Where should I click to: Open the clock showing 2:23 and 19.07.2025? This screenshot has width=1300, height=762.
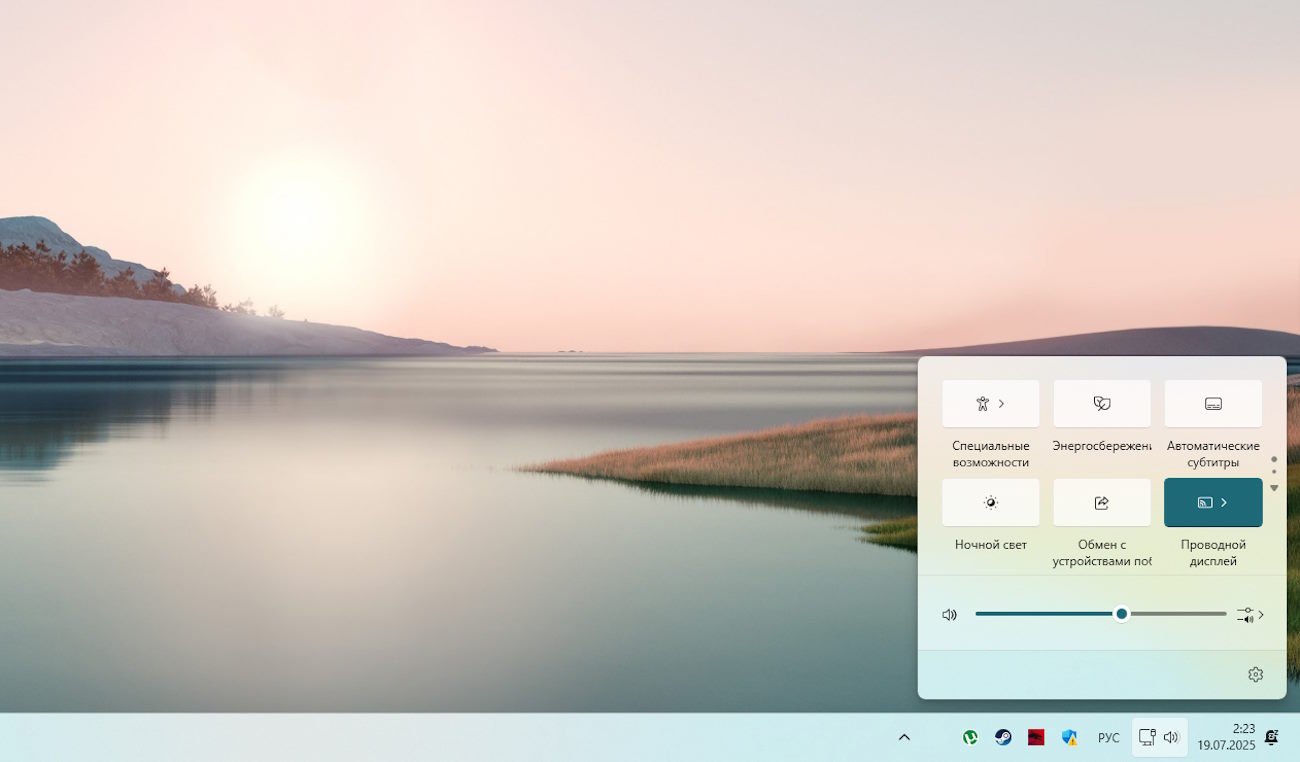(x=1226, y=737)
